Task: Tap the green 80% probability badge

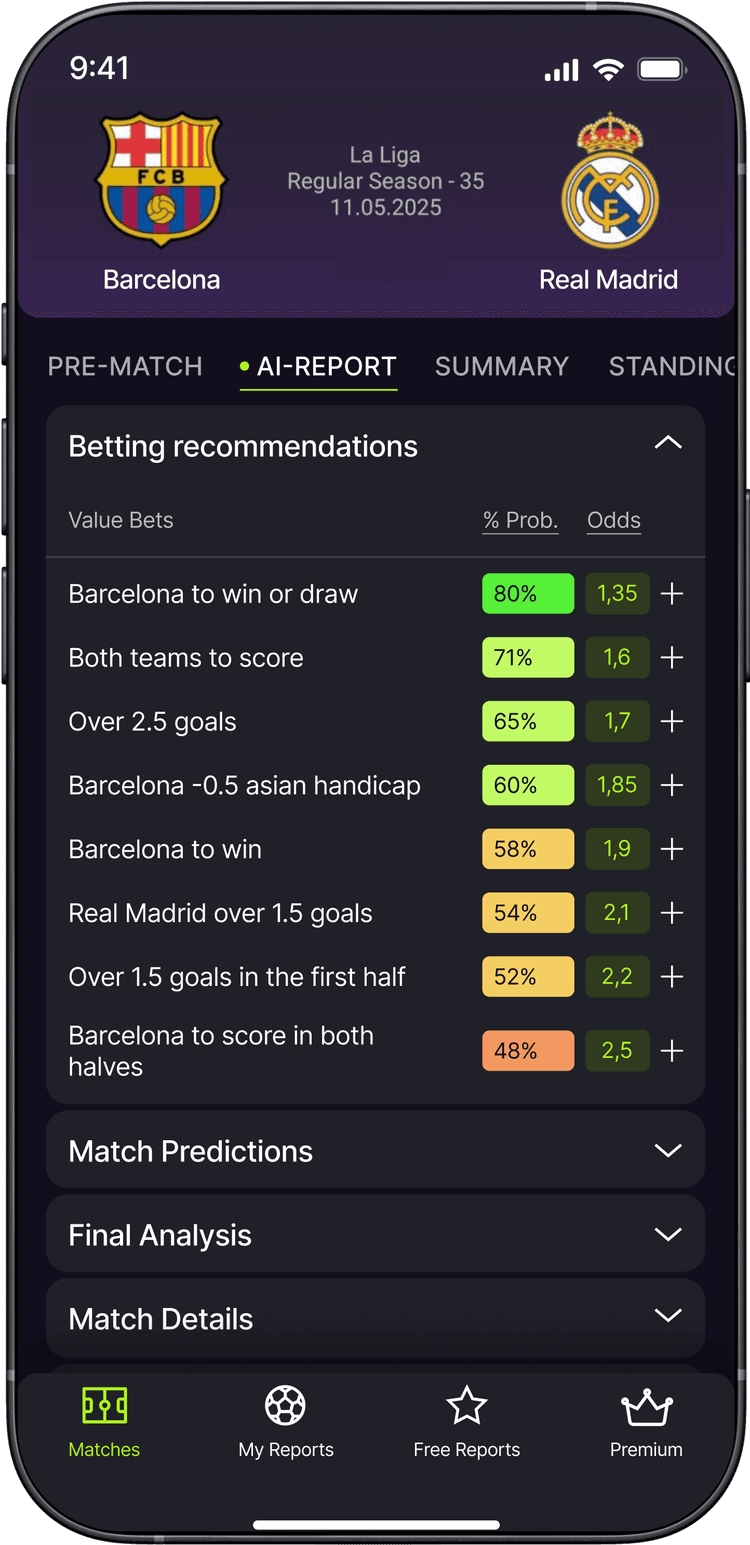Action: point(528,594)
